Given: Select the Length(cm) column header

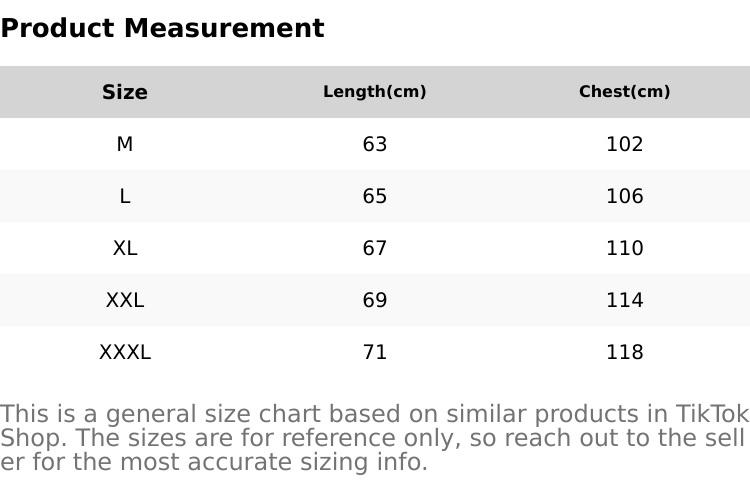Looking at the screenshot, I should (375, 91).
